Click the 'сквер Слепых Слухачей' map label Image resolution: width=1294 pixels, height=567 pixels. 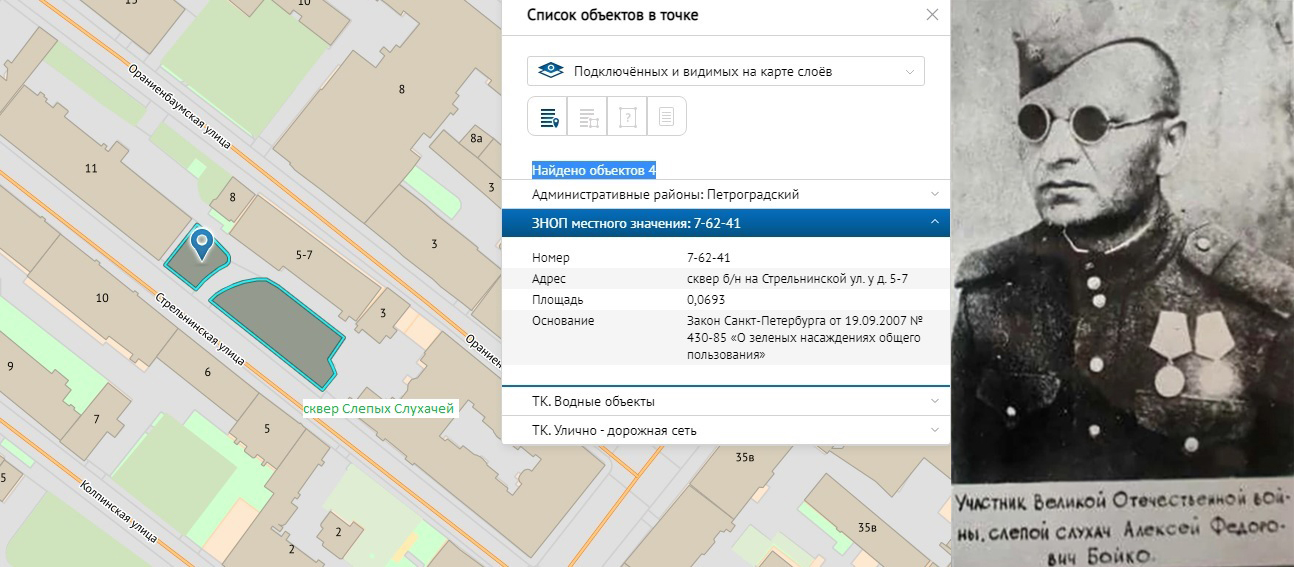point(378,408)
